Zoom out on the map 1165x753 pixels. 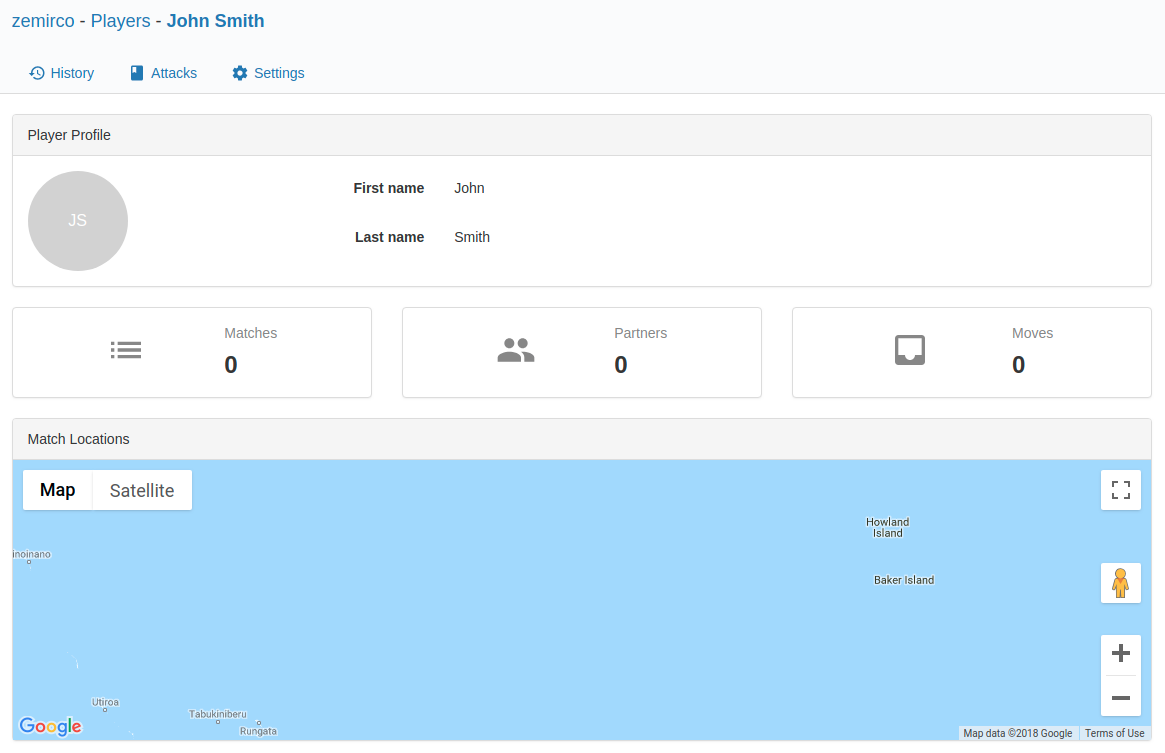click(x=1120, y=697)
